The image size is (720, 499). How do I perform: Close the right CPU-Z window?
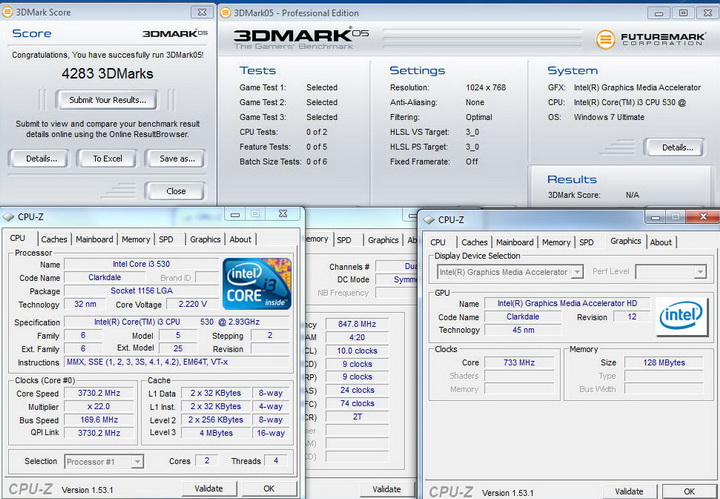[703, 217]
